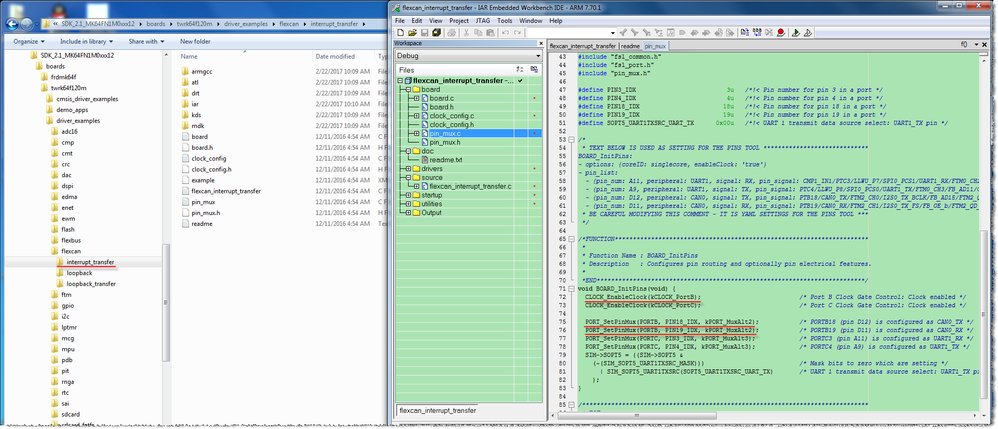Collapse the flexcan_interrupt_transfer project root node
Viewport: 998px width, 429px height.
tap(400, 81)
